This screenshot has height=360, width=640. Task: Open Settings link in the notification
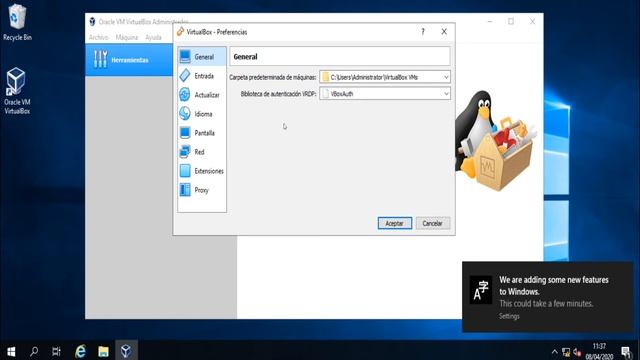click(509, 316)
